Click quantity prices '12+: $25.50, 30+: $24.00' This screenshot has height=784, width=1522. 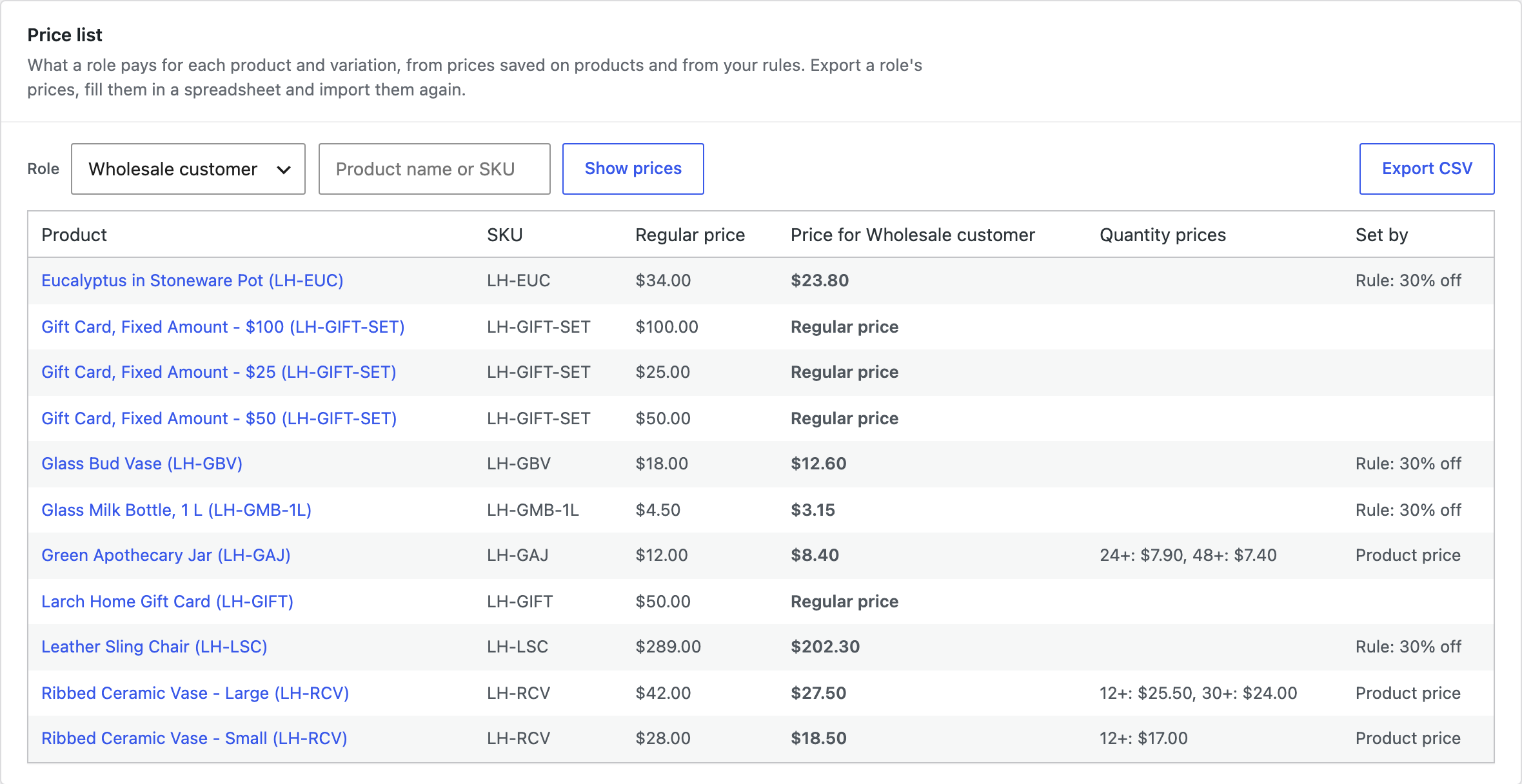[x=1198, y=693]
